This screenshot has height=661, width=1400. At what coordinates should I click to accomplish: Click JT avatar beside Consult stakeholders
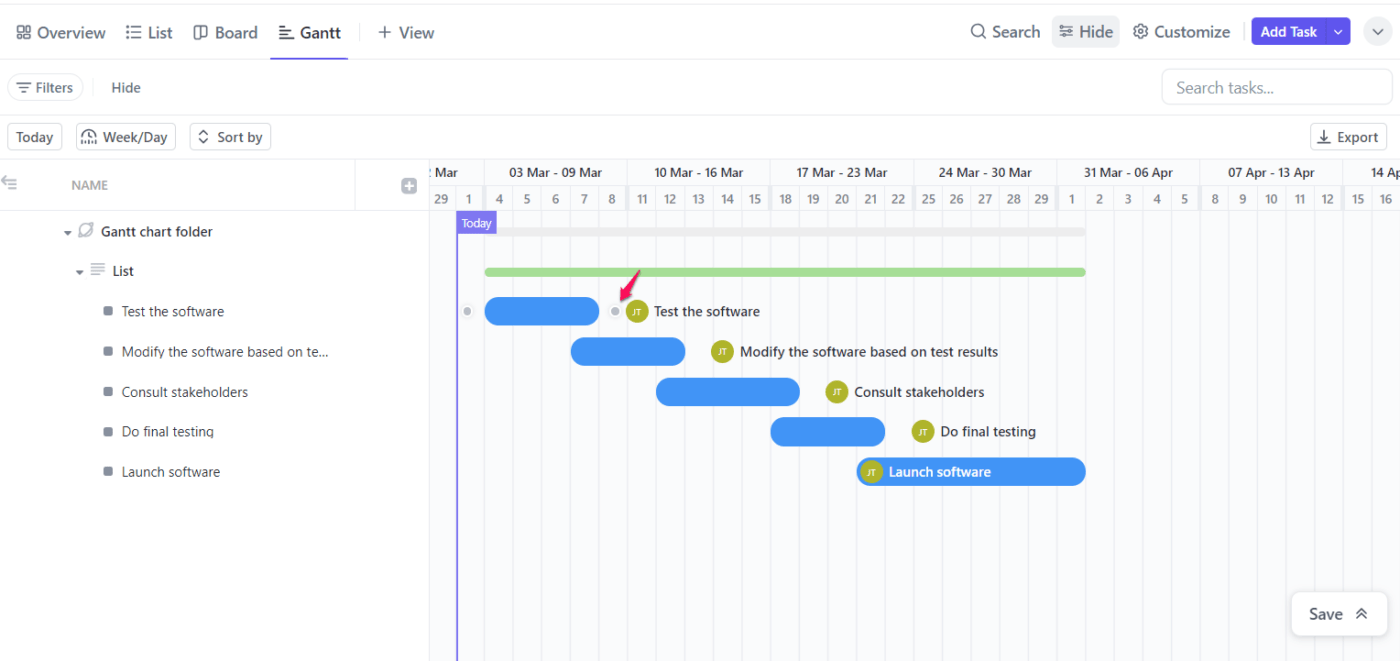click(x=837, y=392)
